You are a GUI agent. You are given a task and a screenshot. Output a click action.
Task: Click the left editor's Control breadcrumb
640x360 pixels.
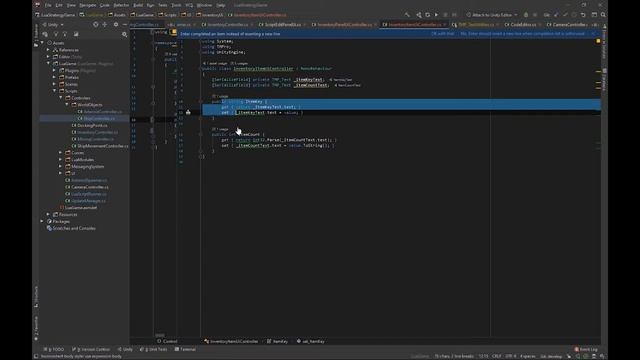point(168,341)
